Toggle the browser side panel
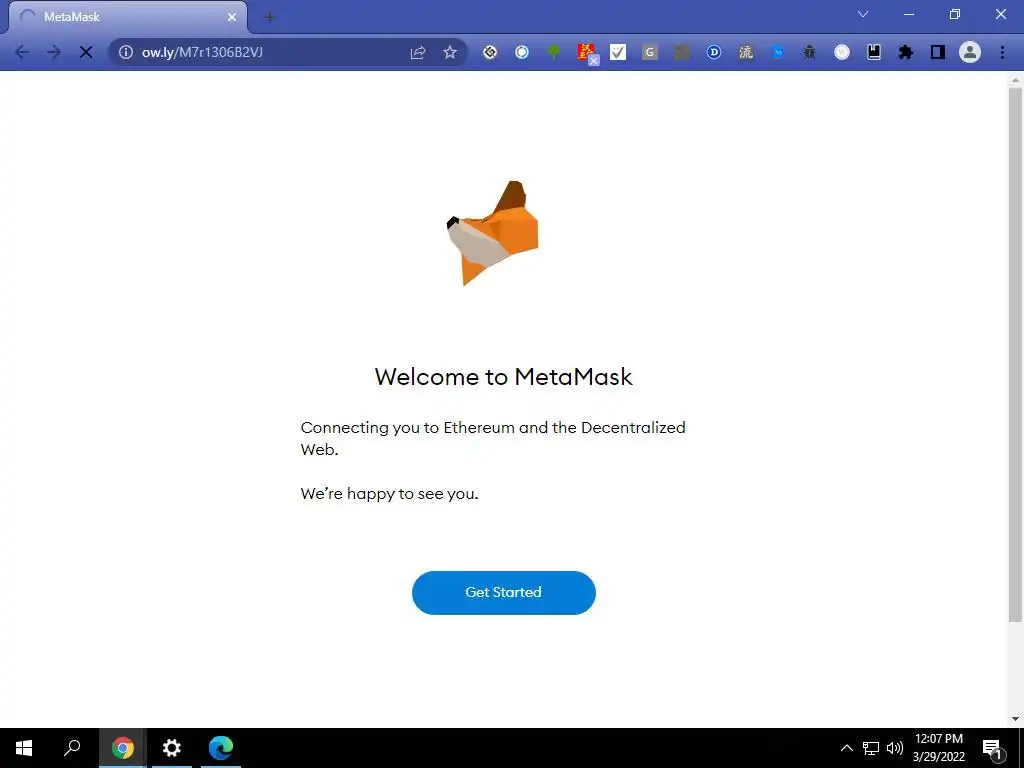 (x=938, y=52)
